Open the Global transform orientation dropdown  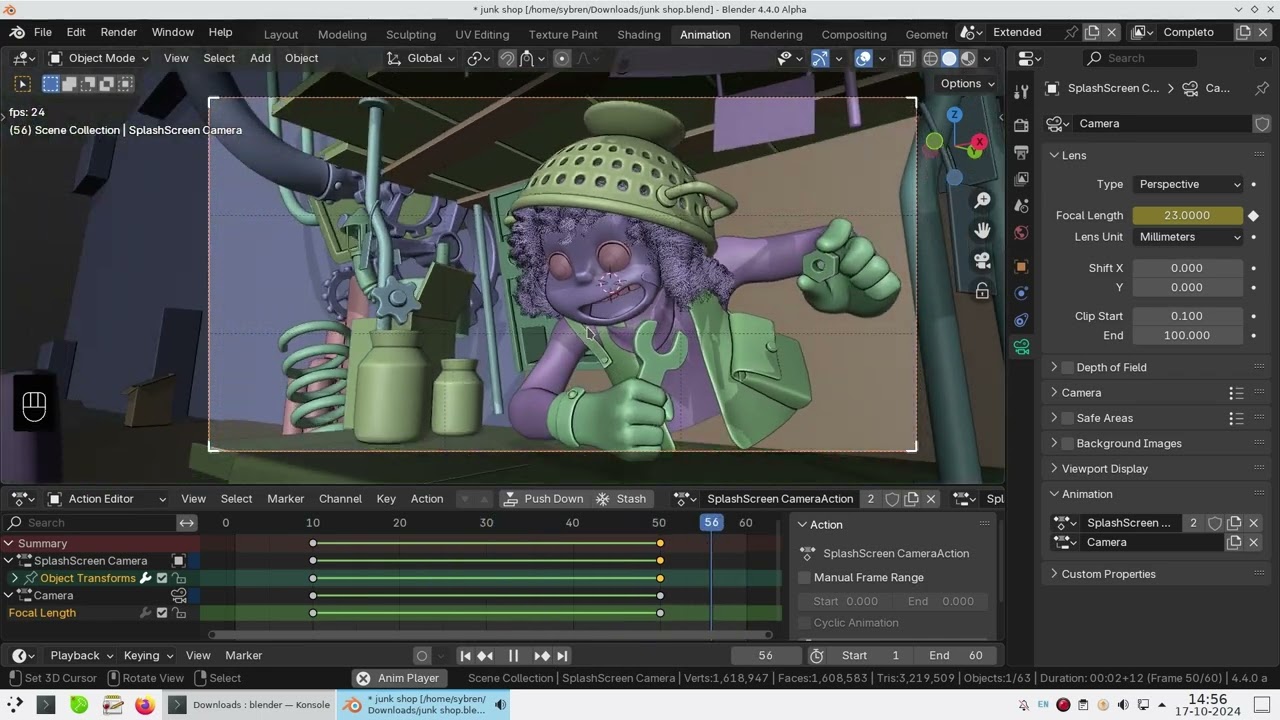pos(421,58)
